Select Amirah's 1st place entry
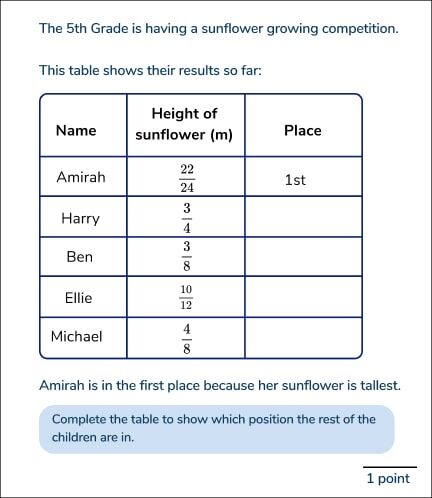Image resolution: width=432 pixels, height=498 pixels. [295, 180]
